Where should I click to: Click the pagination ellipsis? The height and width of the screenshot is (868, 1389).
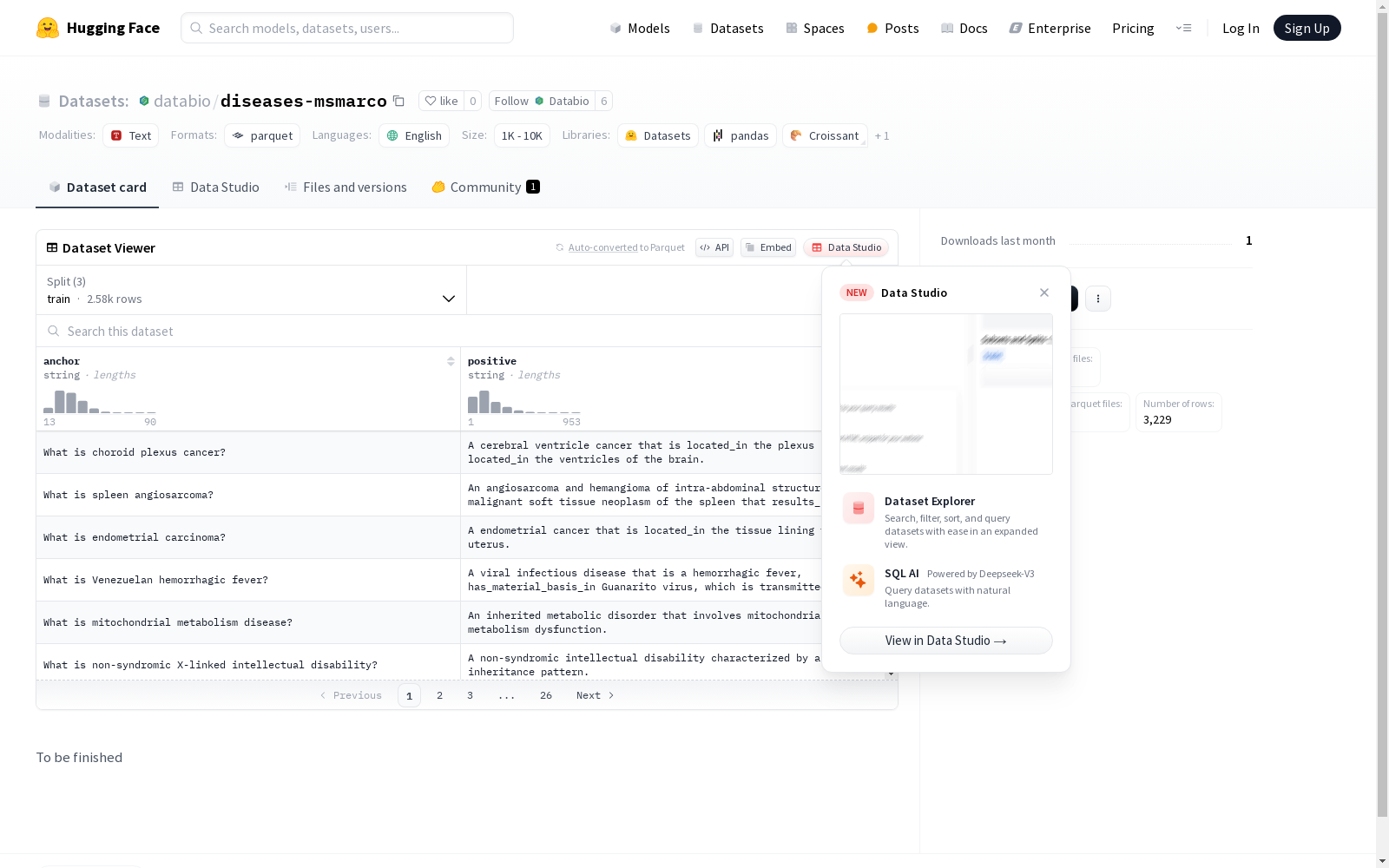click(507, 695)
